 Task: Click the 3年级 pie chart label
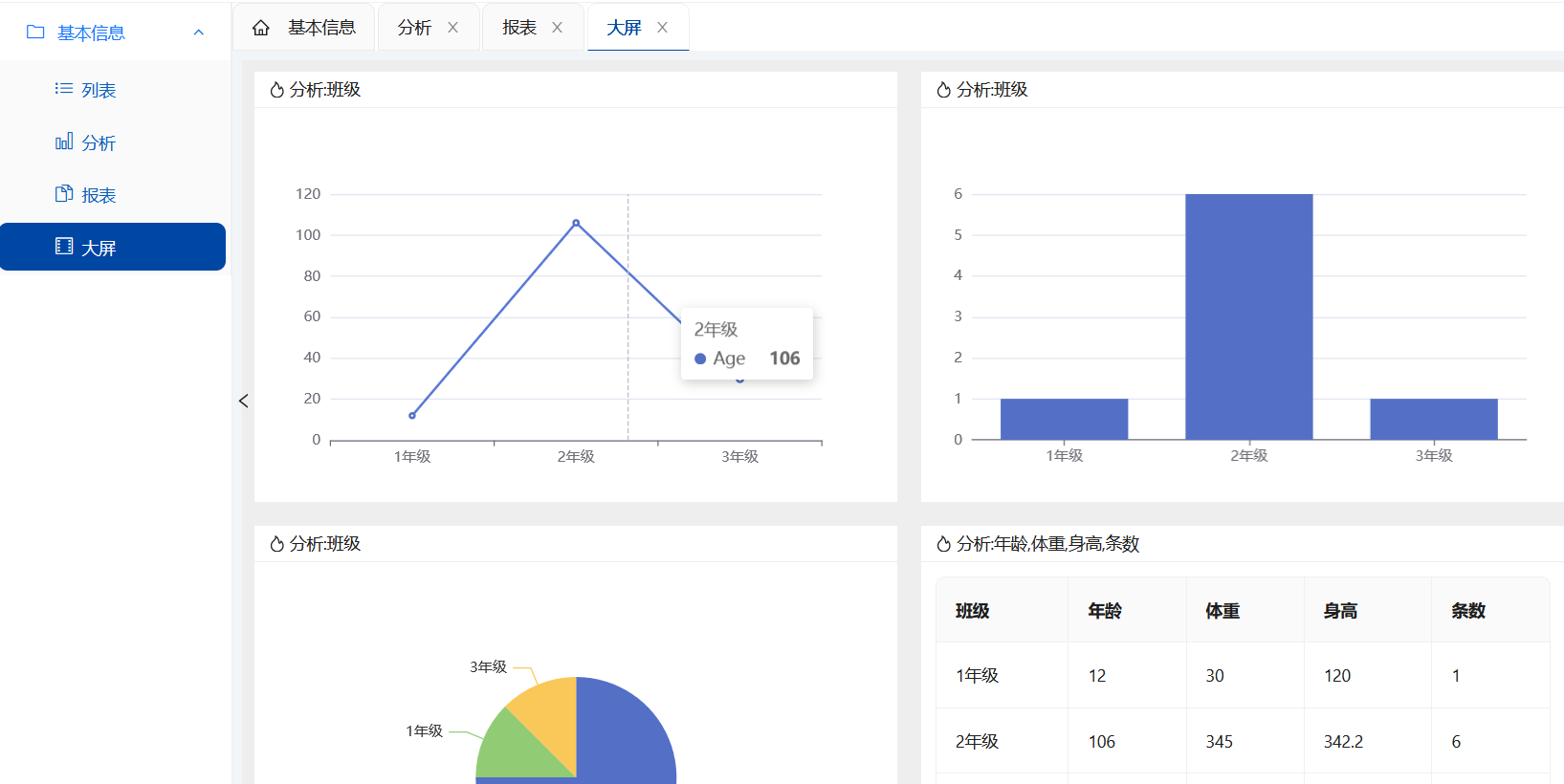(488, 666)
